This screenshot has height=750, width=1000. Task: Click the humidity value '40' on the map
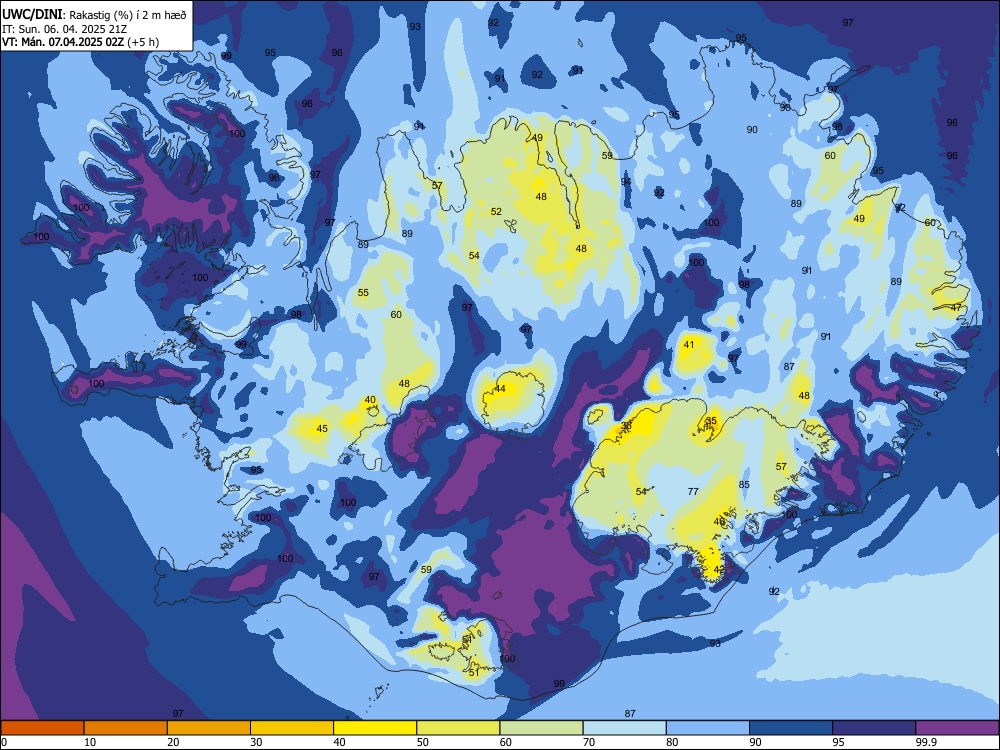click(x=370, y=400)
